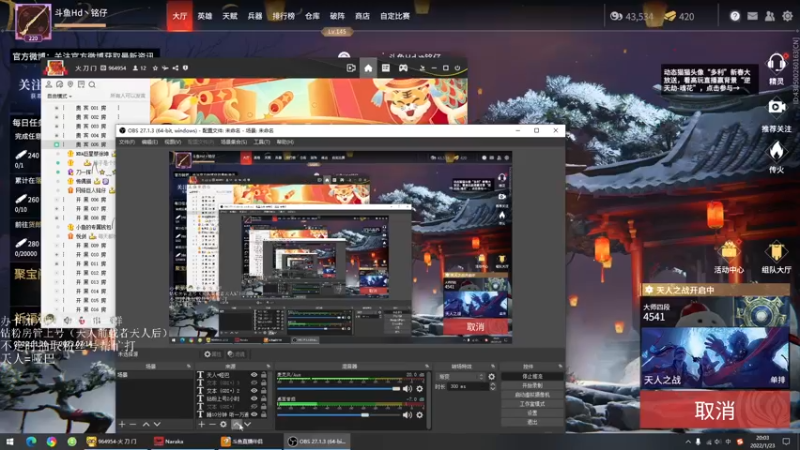Open 自由模式 dropdown in YY panel
This screenshot has width=800, height=450.
click(60, 96)
